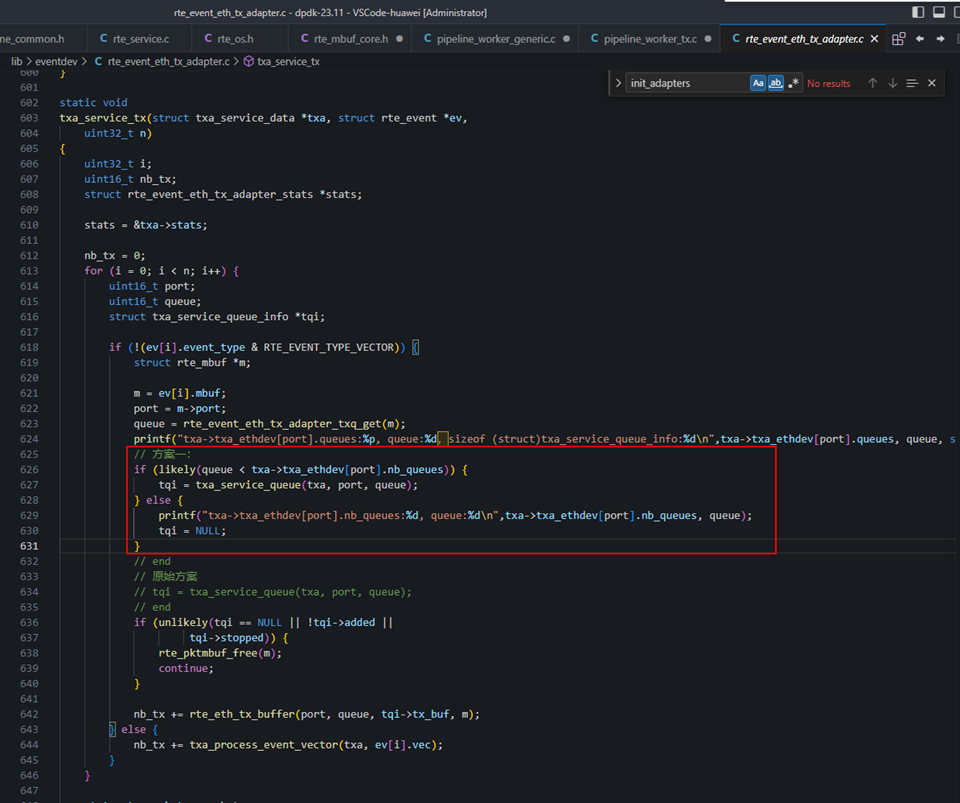960x803 pixels.
Task: Close the find widget
Action: [x=932, y=83]
